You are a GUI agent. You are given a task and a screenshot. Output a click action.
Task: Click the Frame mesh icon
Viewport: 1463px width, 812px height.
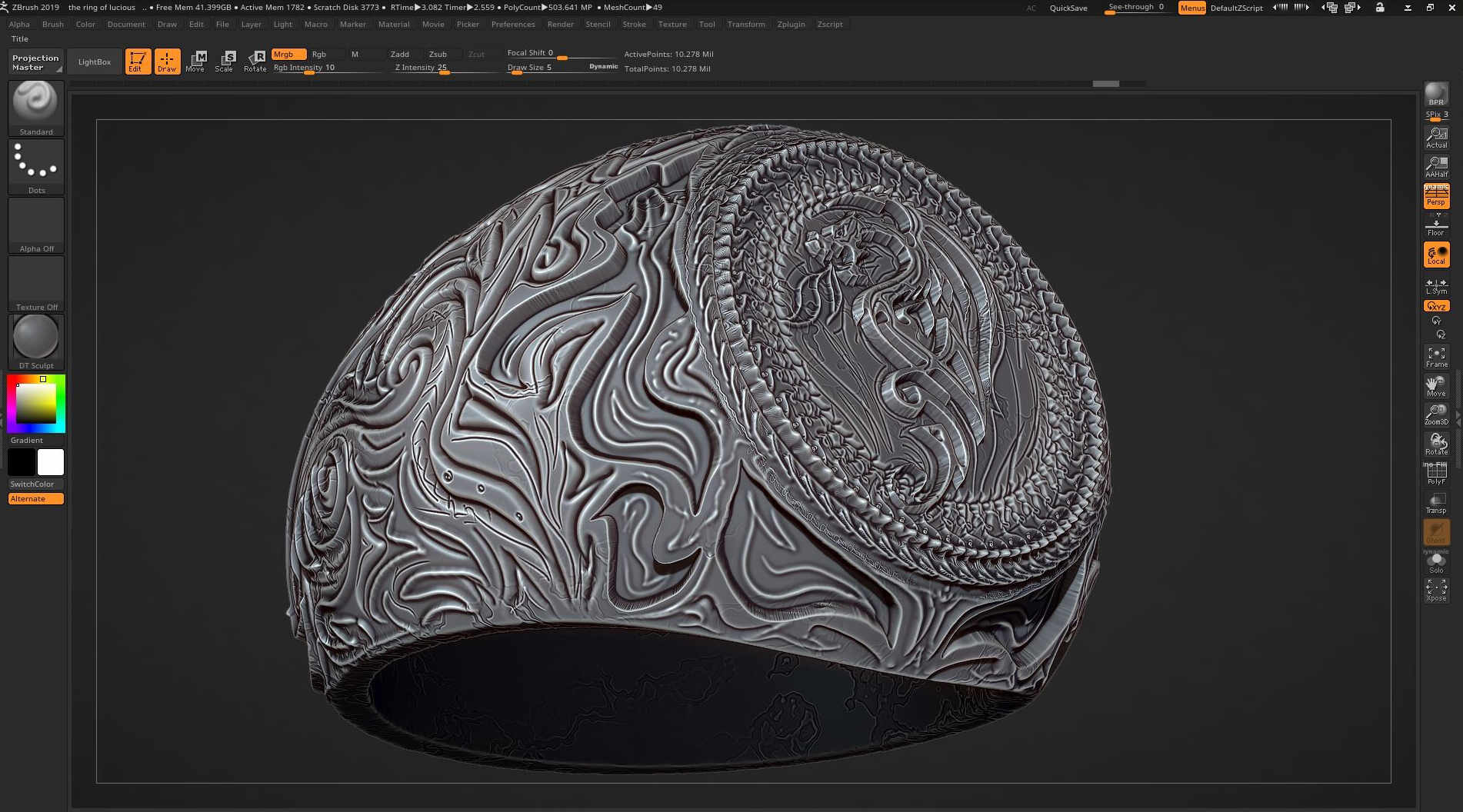click(1436, 357)
